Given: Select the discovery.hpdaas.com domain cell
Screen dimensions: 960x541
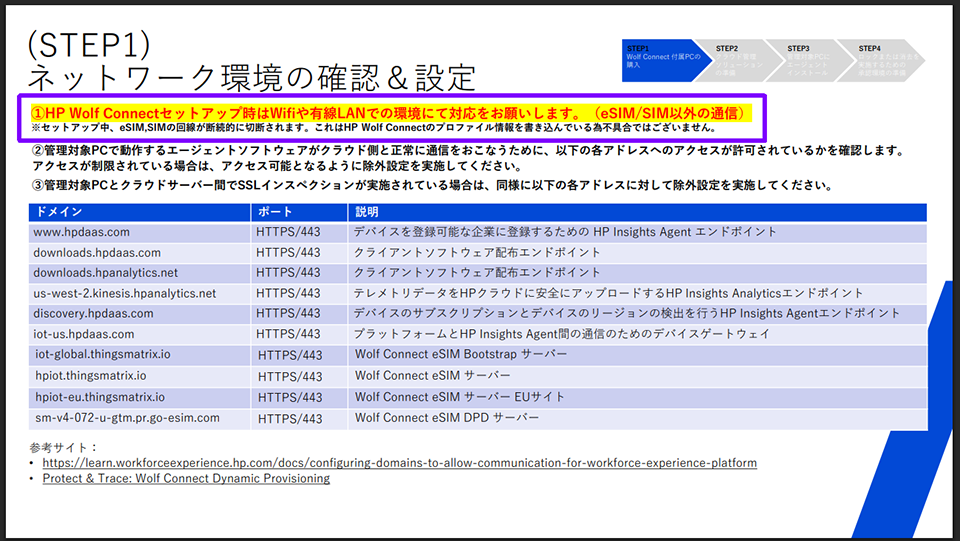Looking at the screenshot, I should (x=140, y=313).
